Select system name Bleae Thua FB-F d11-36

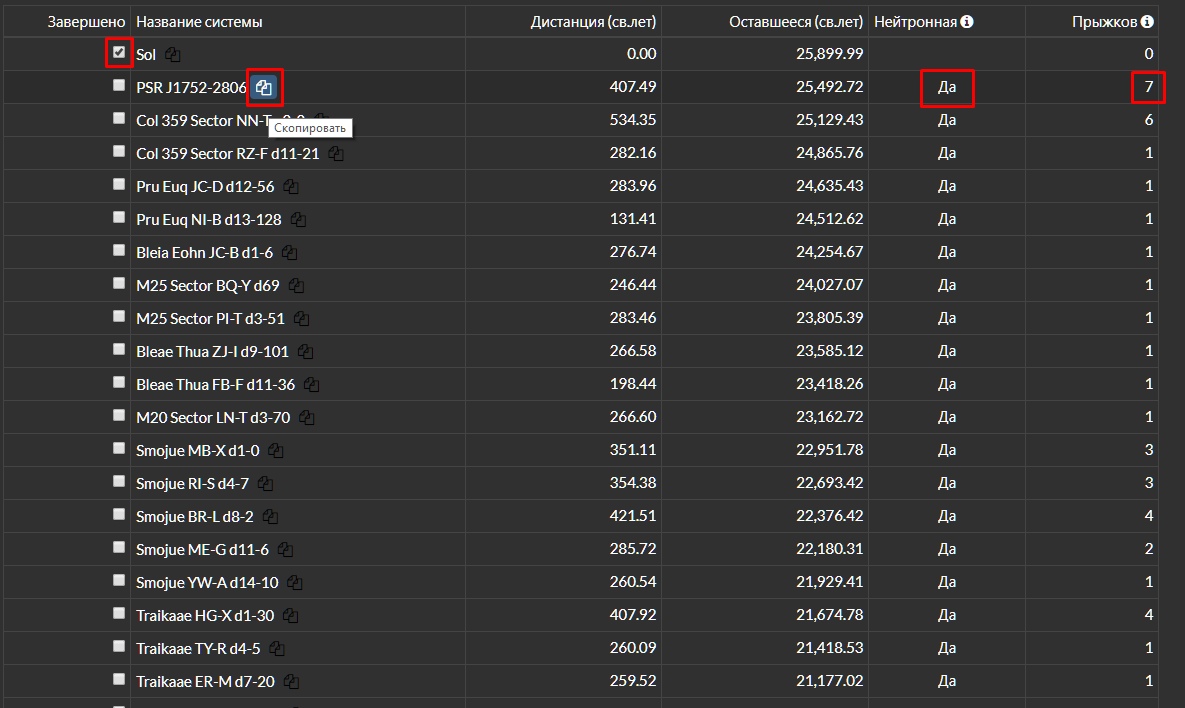(x=215, y=385)
